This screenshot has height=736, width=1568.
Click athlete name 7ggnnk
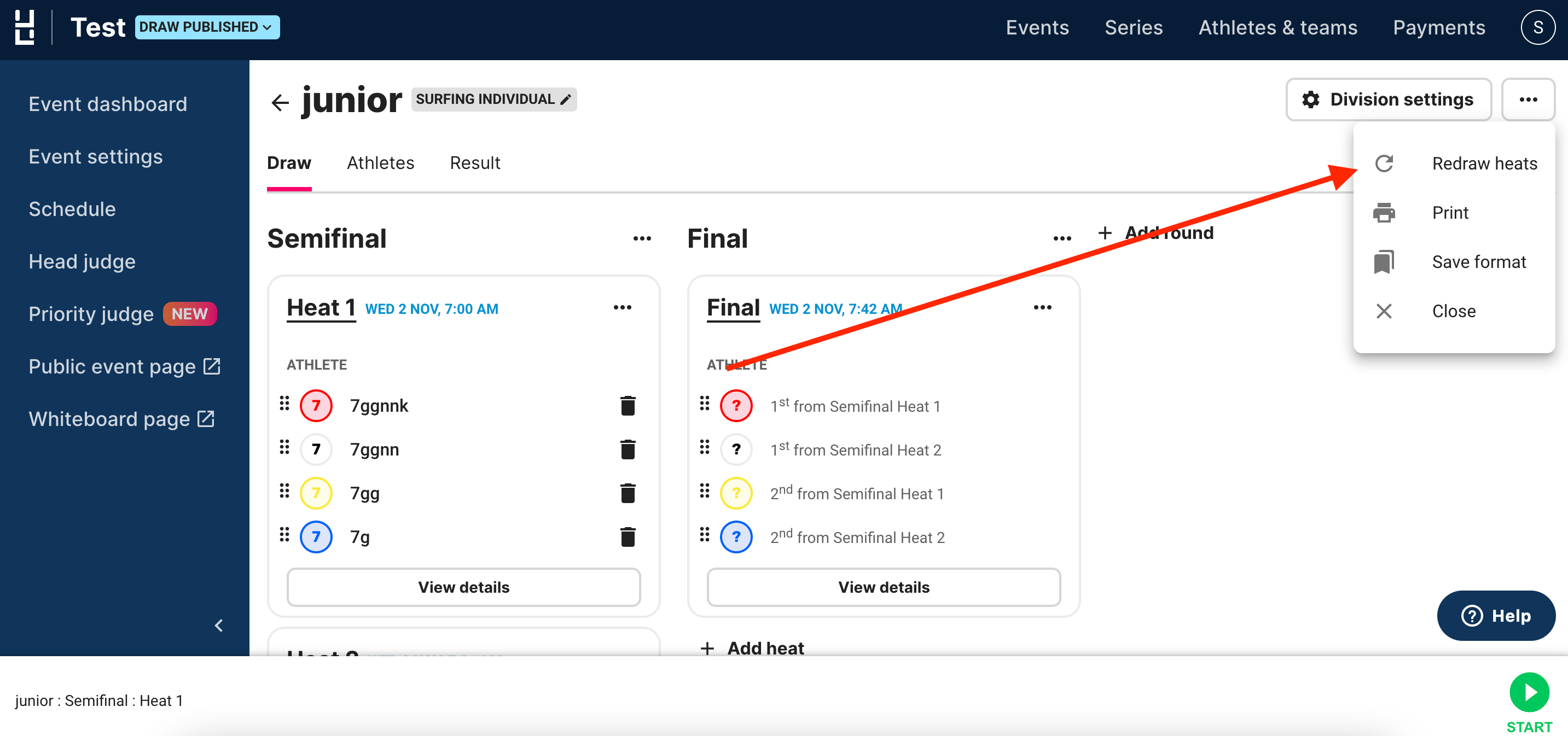tap(379, 406)
